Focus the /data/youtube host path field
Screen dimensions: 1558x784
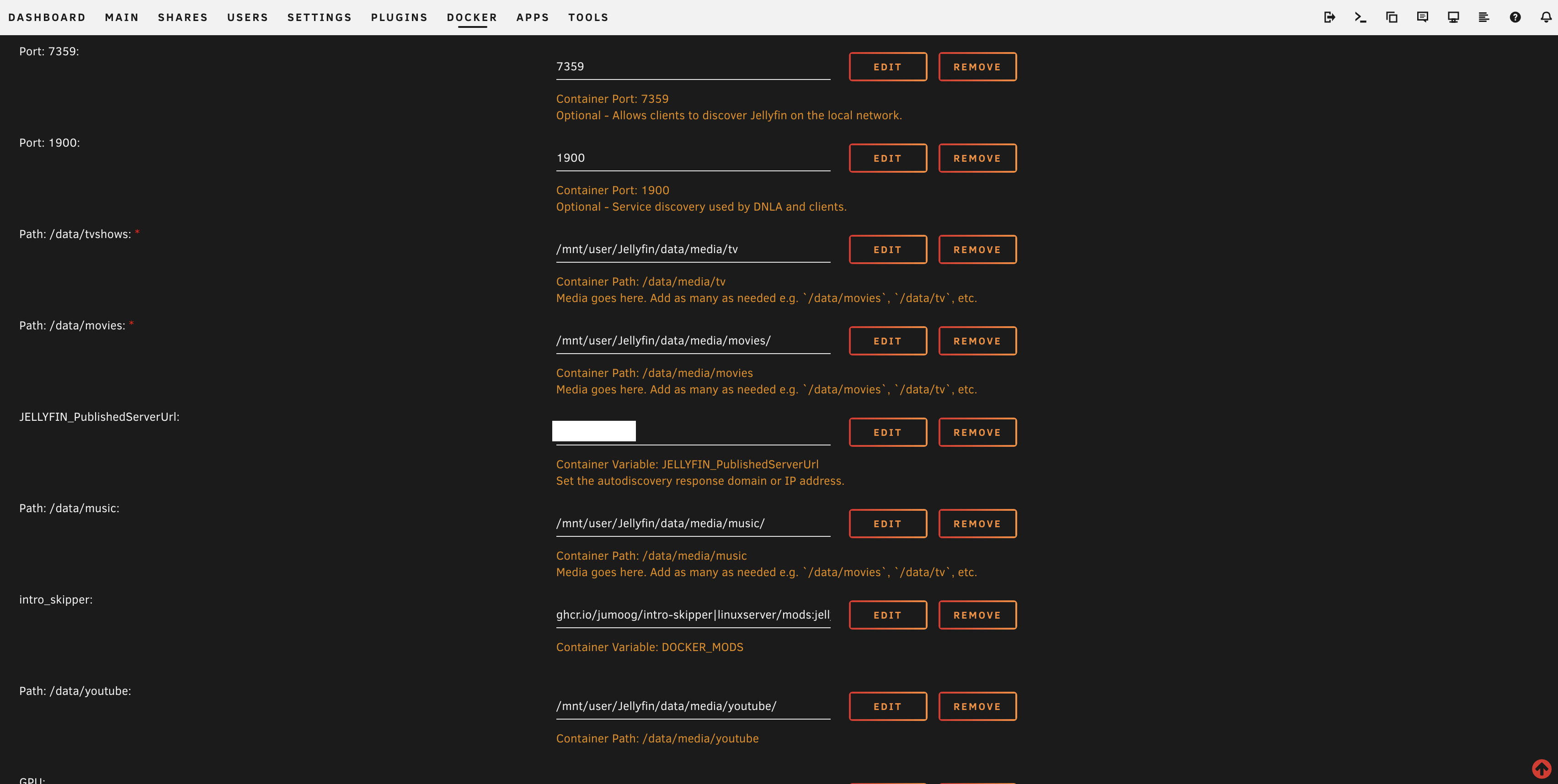coord(693,706)
